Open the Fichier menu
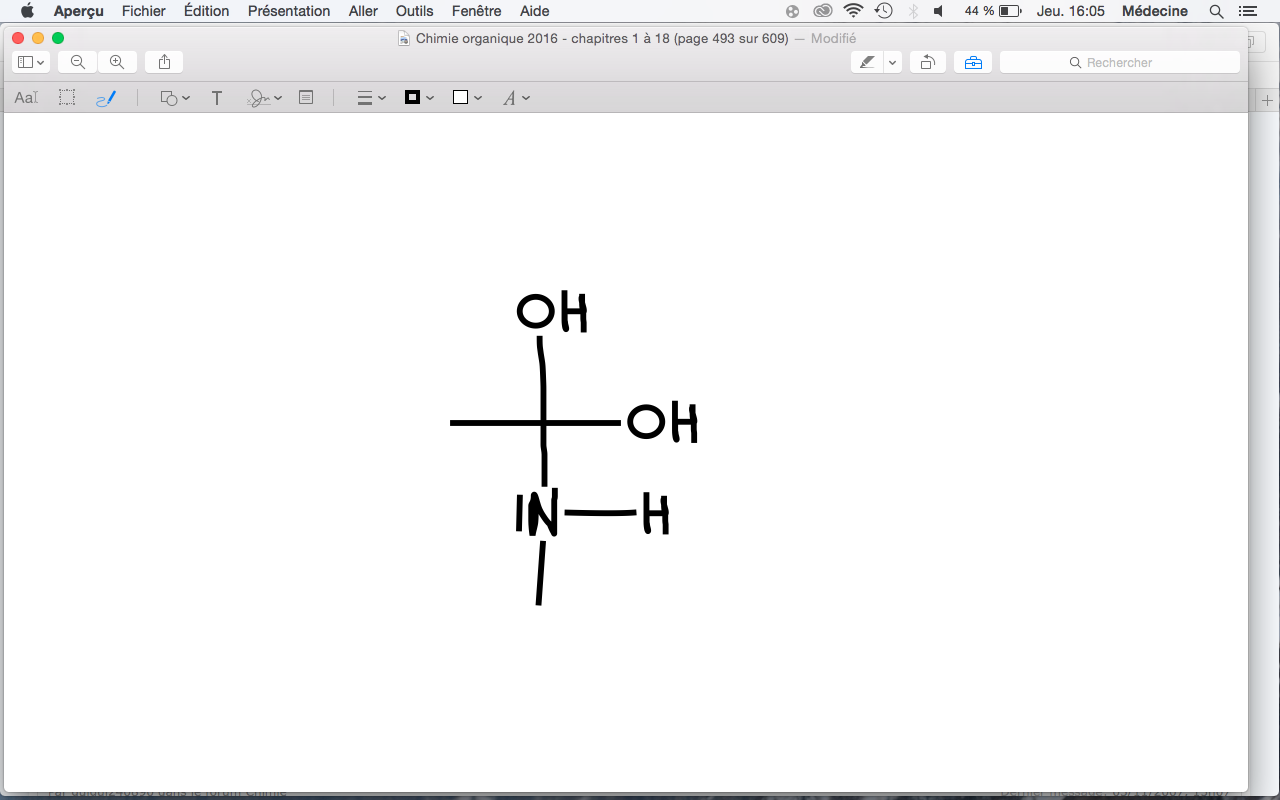 pyautogui.click(x=144, y=11)
